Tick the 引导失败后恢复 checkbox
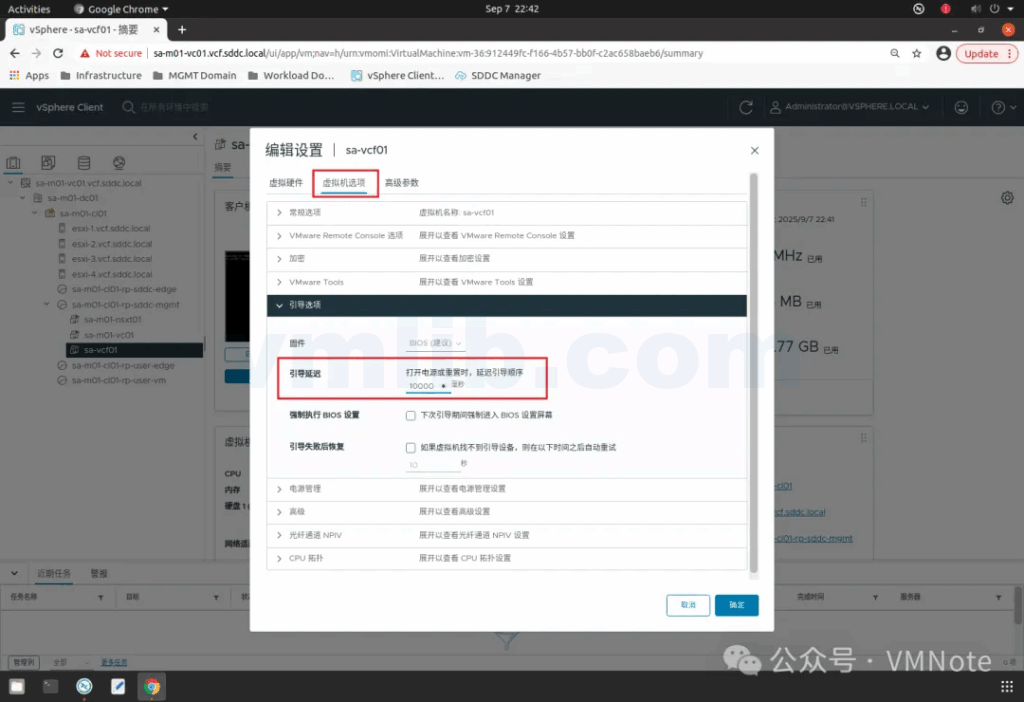 click(411, 448)
